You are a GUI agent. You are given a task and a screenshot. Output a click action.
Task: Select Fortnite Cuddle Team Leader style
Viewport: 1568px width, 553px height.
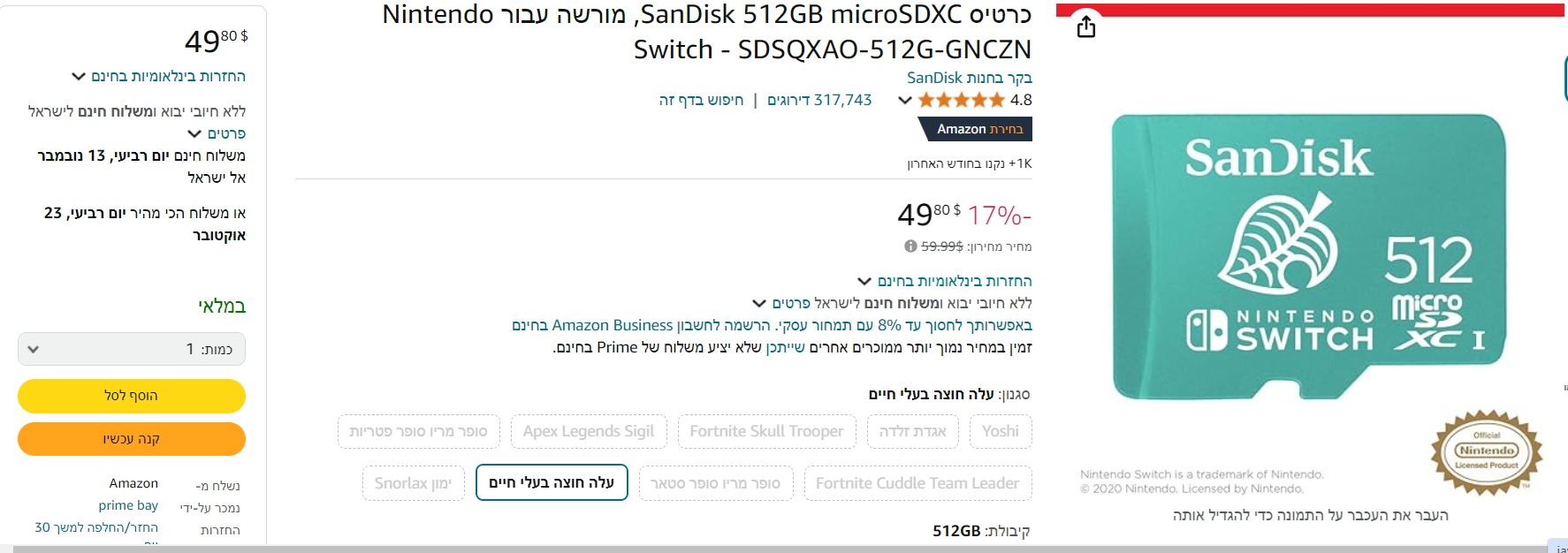[917, 483]
